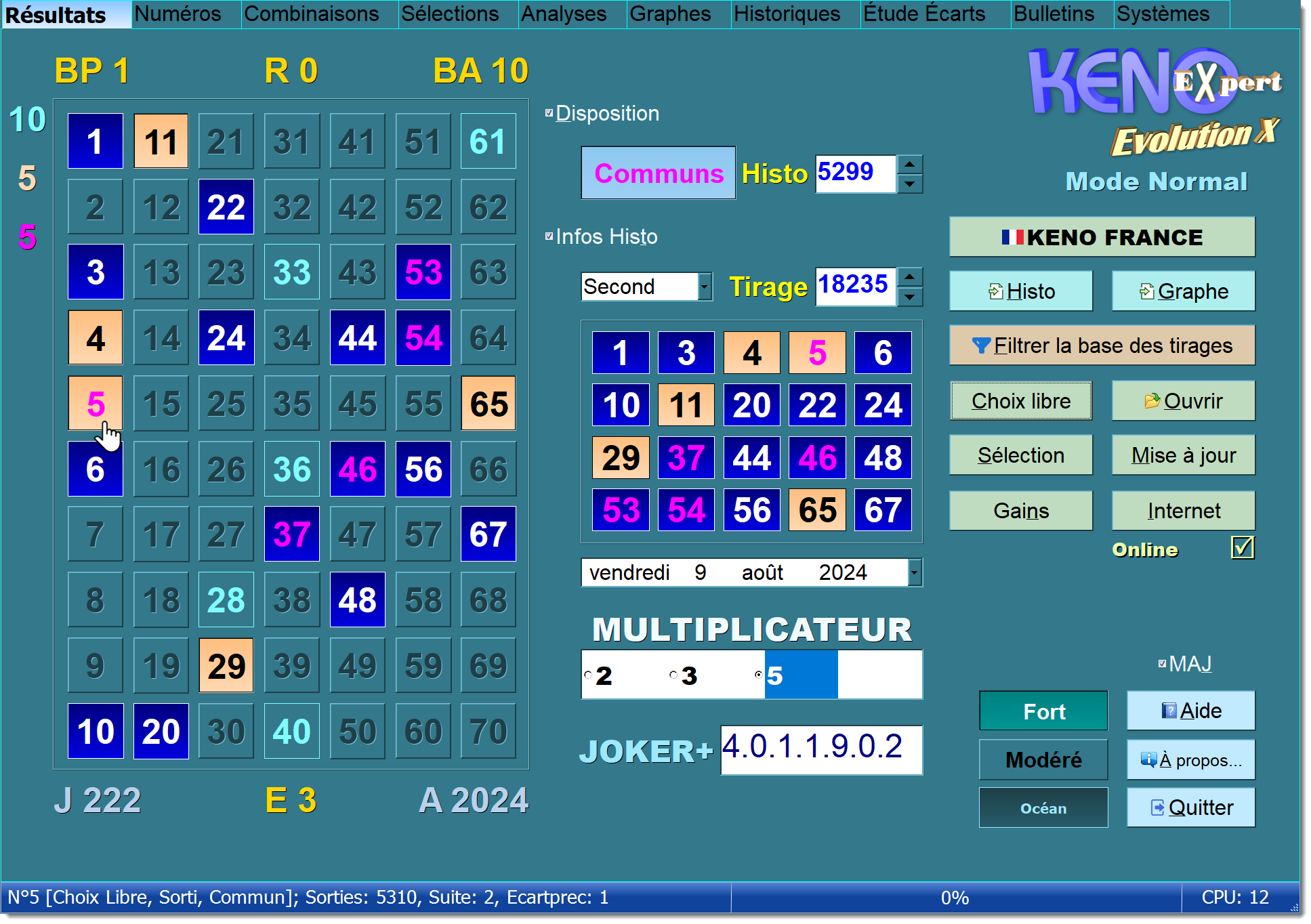Viewport: 1311px width, 924px height.
Task: Select number 65 in the main grid
Action: [488, 404]
